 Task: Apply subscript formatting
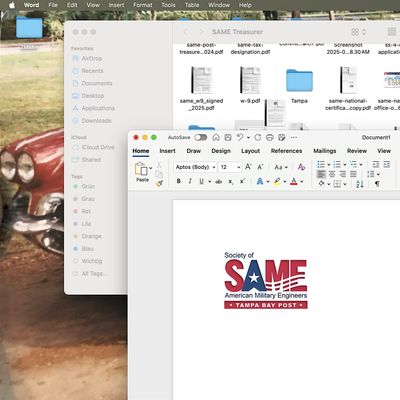(231, 181)
